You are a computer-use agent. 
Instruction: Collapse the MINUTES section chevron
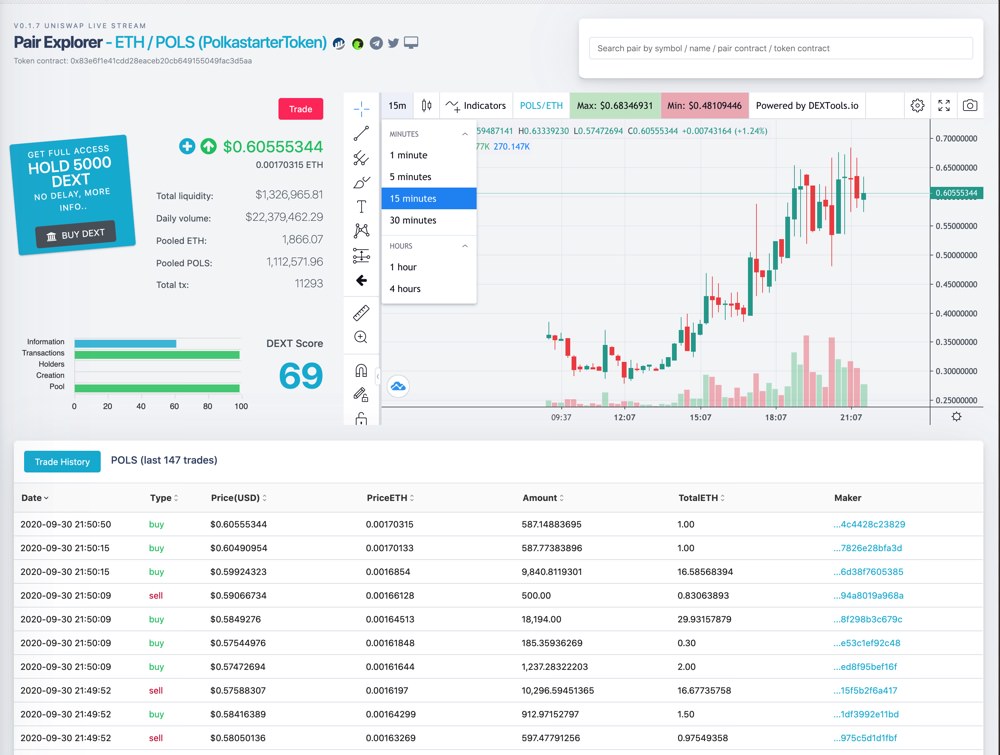tap(465, 134)
